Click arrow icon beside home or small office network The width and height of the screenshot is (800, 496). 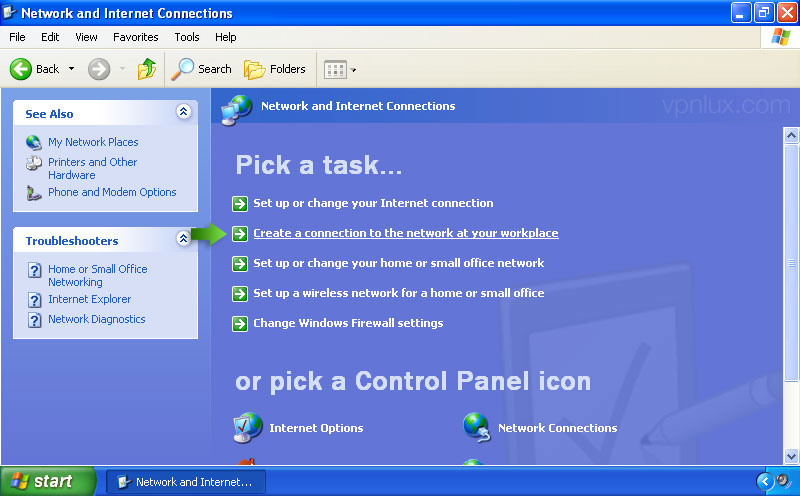click(240, 264)
